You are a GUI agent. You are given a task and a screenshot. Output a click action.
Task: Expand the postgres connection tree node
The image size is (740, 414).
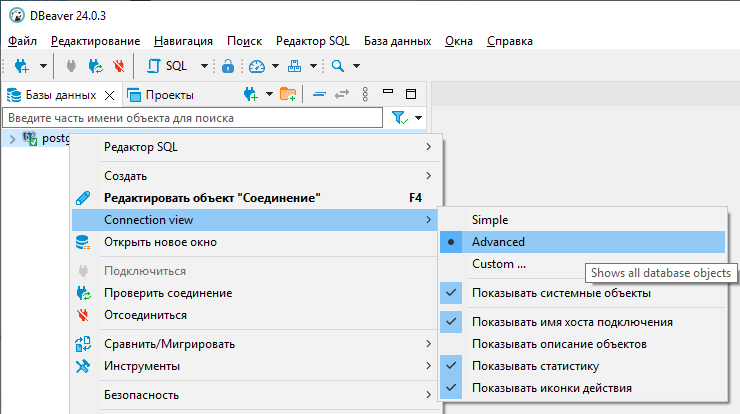tap(13, 139)
